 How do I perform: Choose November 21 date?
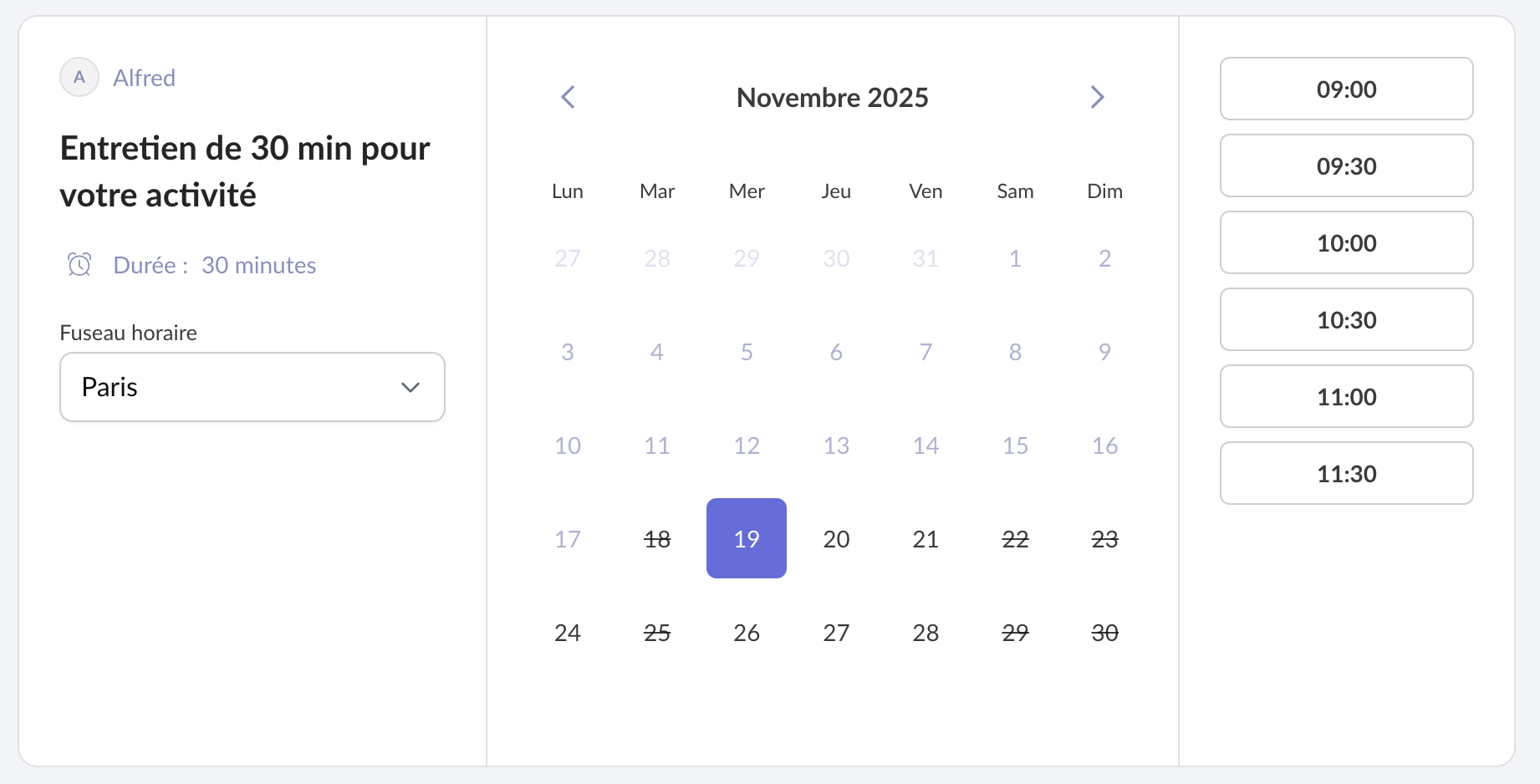click(926, 539)
